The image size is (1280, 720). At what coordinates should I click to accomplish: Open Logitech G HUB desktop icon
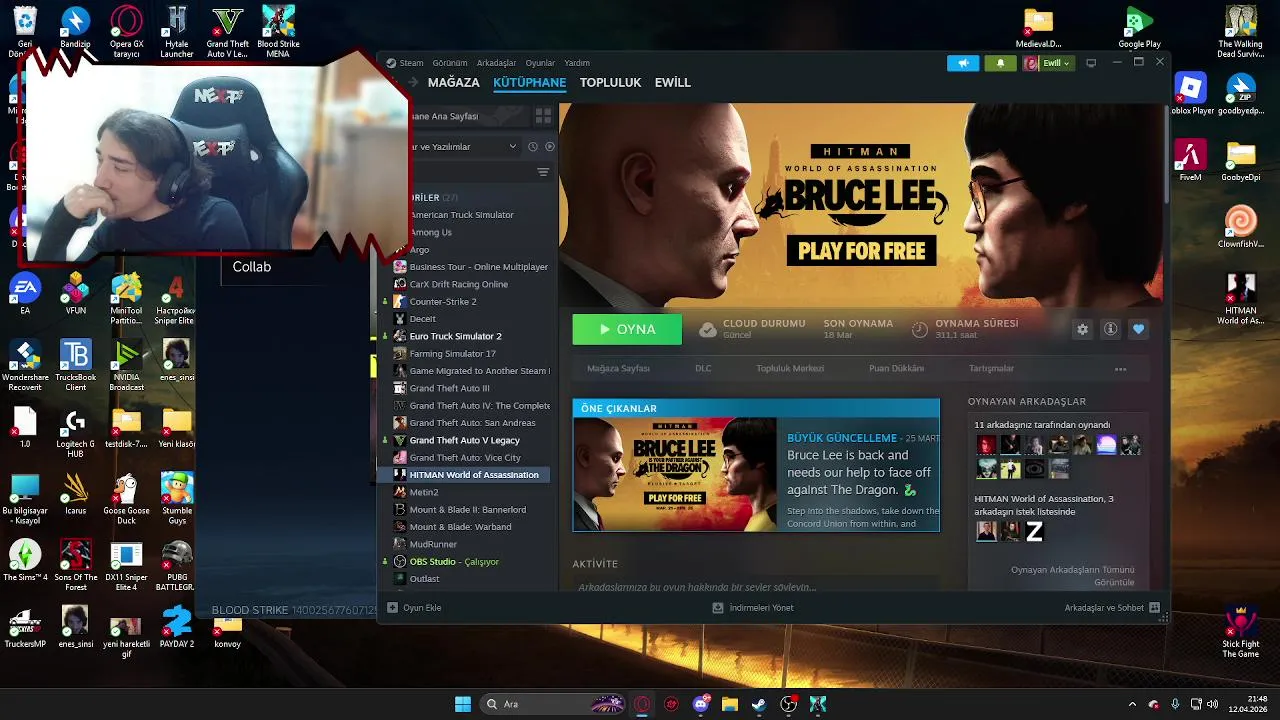[x=75, y=434]
